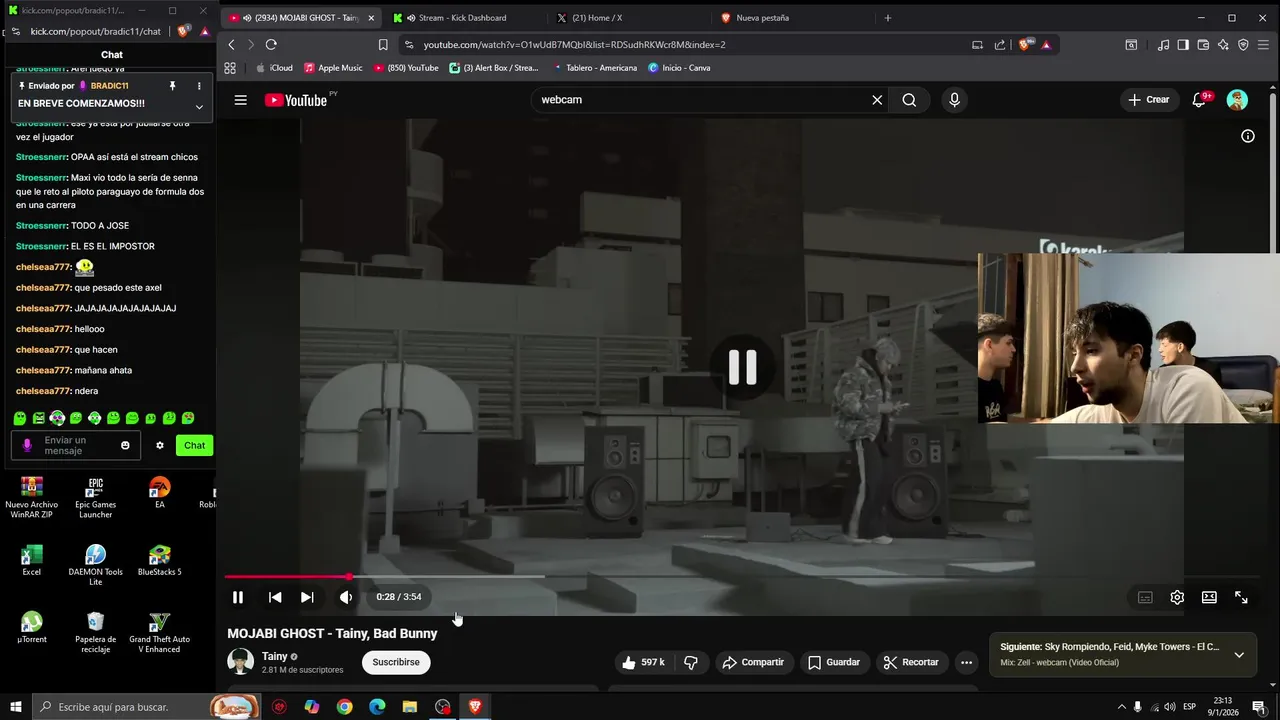
Task: Open the share page icon in address bar
Action: [x=999, y=45]
